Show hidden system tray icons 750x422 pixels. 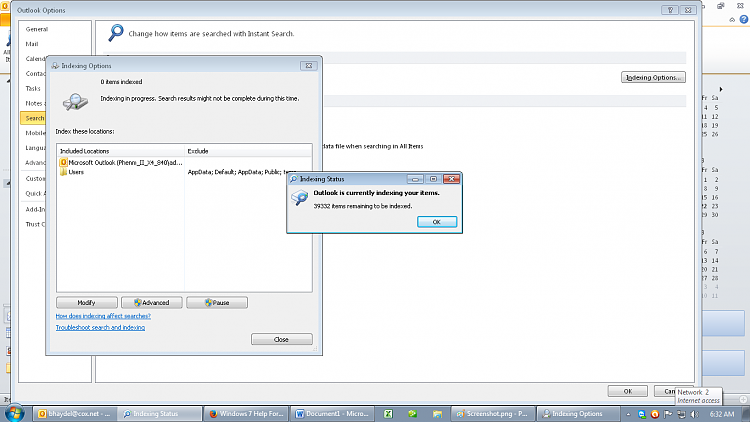click(x=628, y=414)
